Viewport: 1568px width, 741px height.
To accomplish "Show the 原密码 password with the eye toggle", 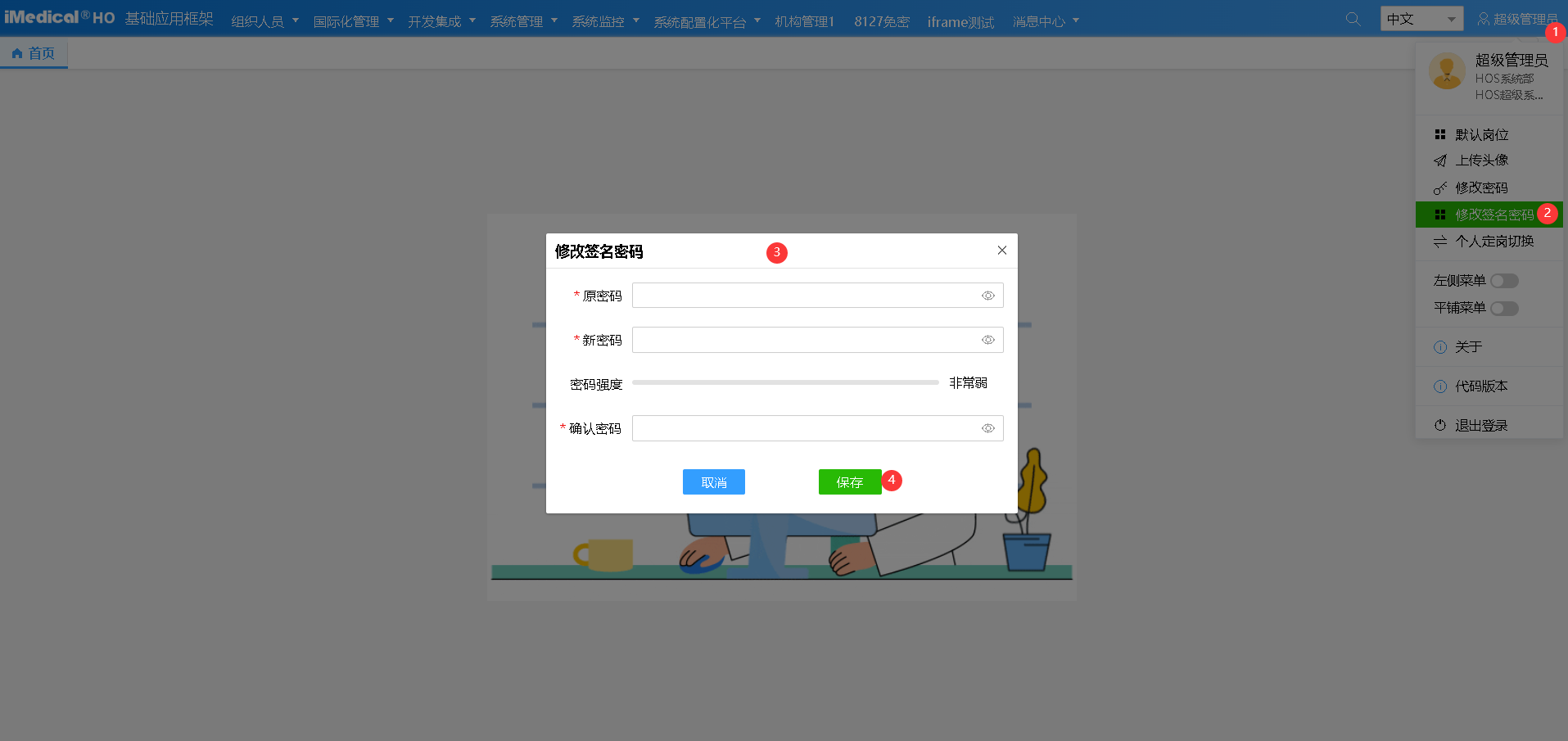I will [x=987, y=296].
